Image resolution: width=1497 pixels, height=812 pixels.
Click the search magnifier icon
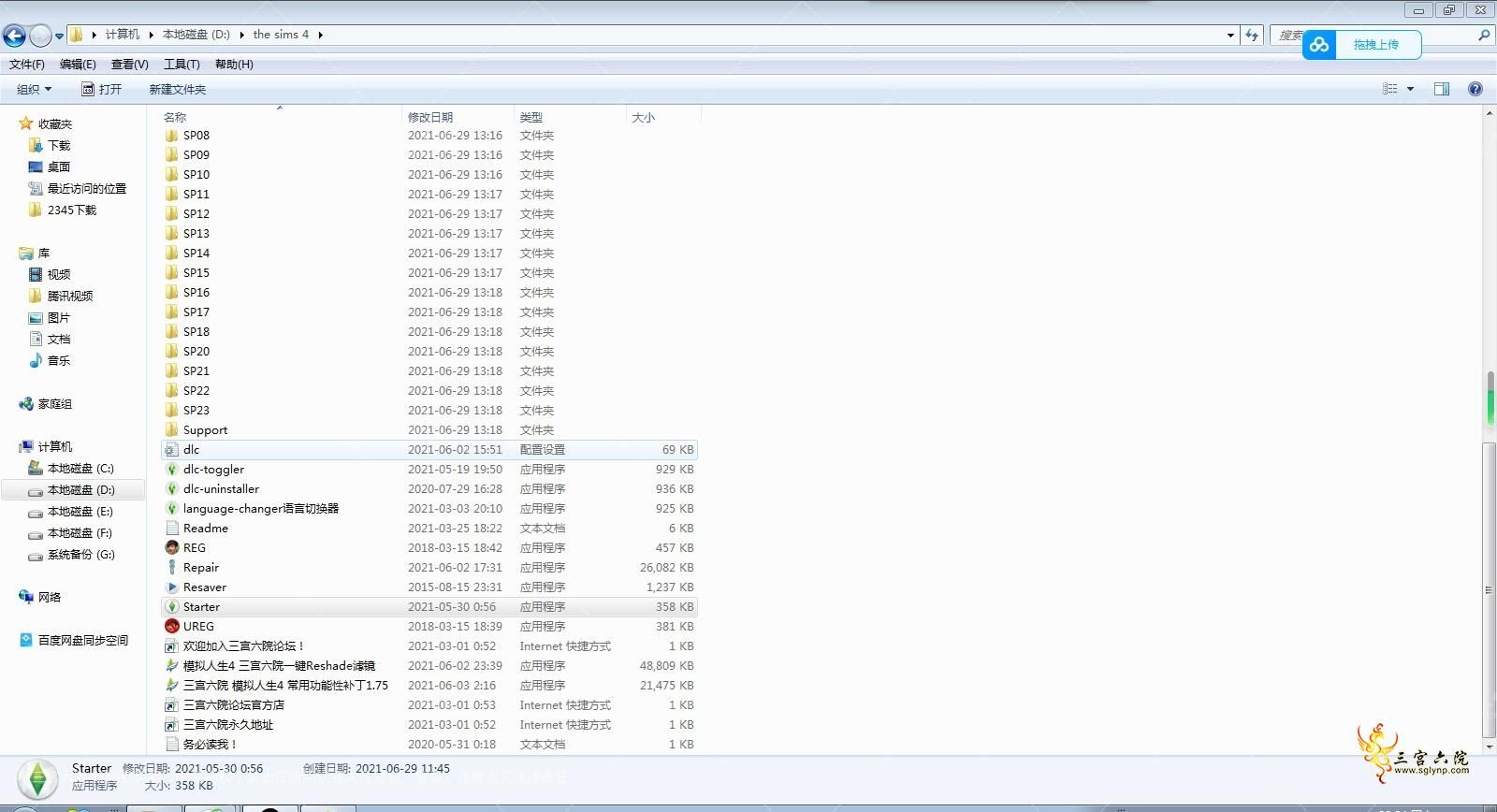(1483, 35)
